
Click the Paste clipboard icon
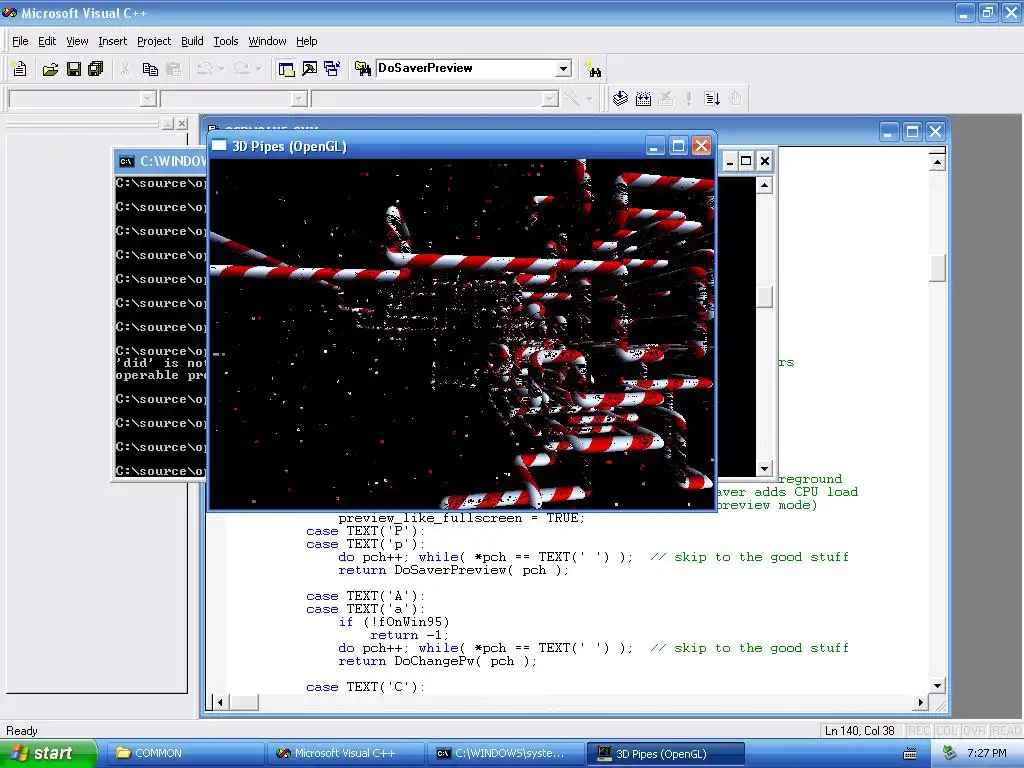click(174, 69)
